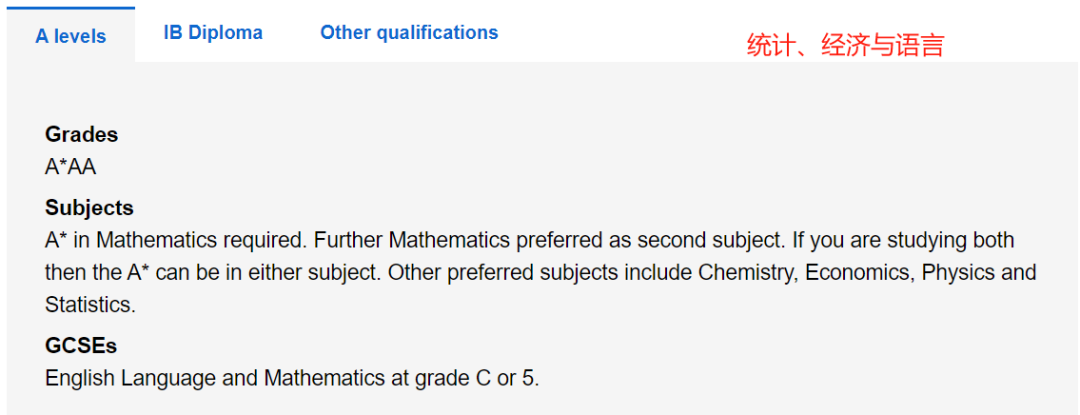Click the GCSEs heading
Image resolution: width=1080 pixels, height=415 pixels.
(81, 345)
